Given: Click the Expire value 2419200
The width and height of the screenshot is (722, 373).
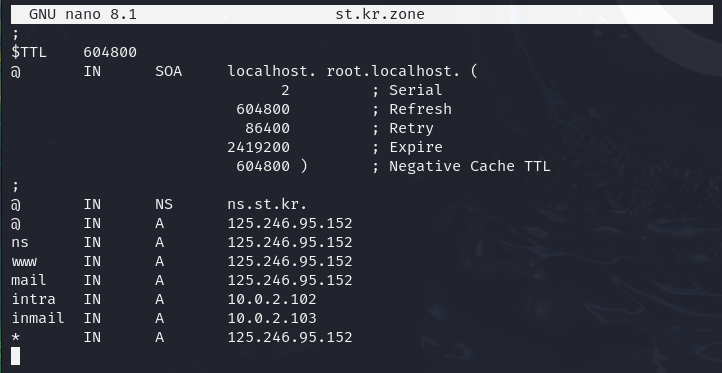Looking at the screenshot, I should pos(258,147).
